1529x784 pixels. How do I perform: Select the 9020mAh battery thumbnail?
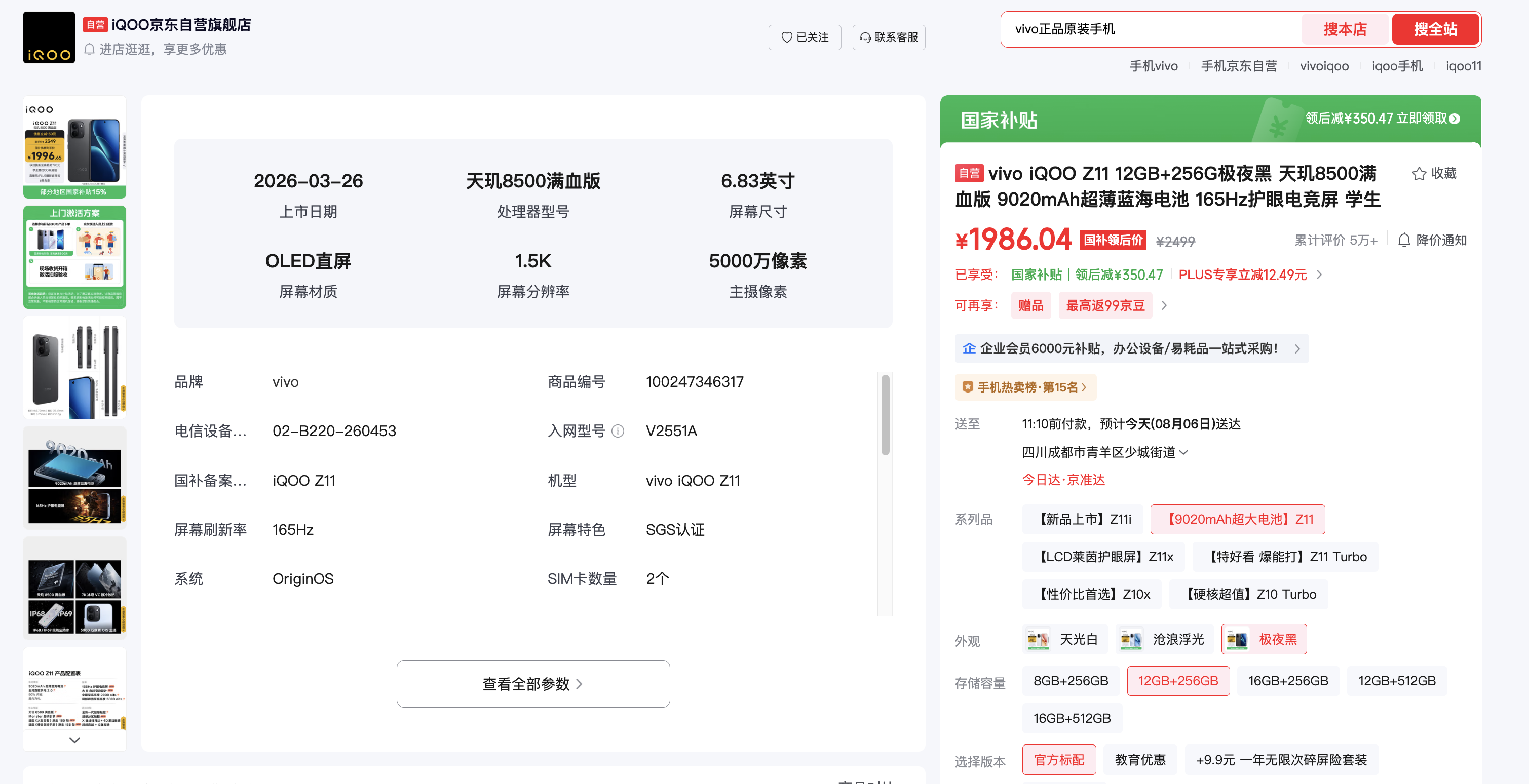point(75,478)
